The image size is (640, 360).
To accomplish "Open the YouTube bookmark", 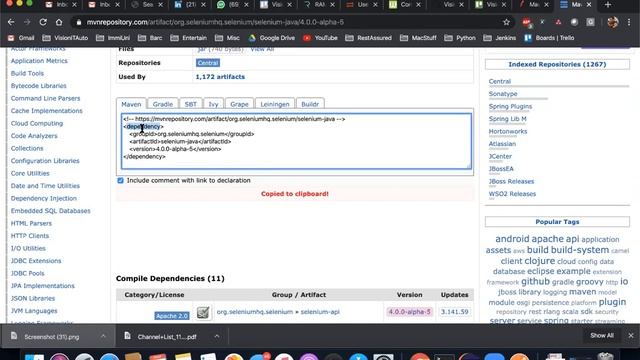I will point(320,38).
